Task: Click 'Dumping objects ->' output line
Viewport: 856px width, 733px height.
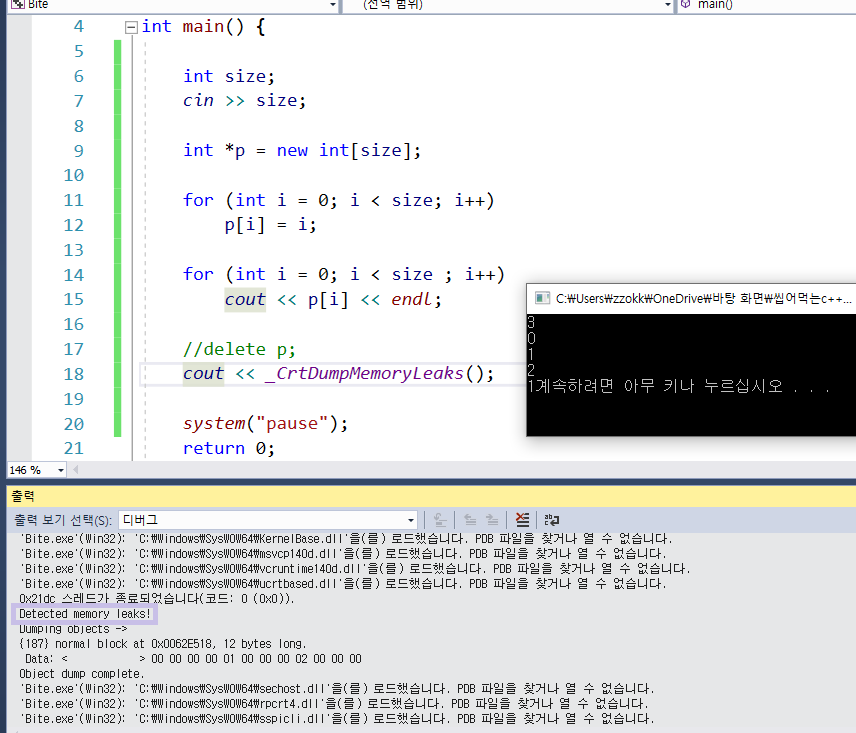Action: click(x=73, y=629)
